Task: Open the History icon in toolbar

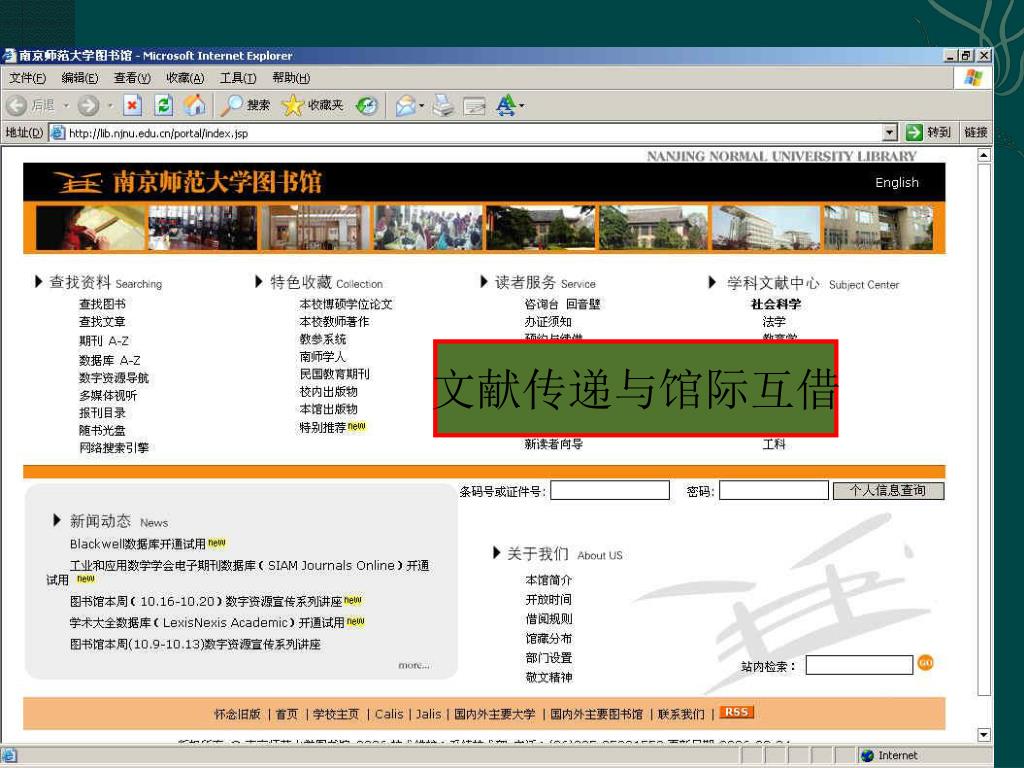Action: 367,105
